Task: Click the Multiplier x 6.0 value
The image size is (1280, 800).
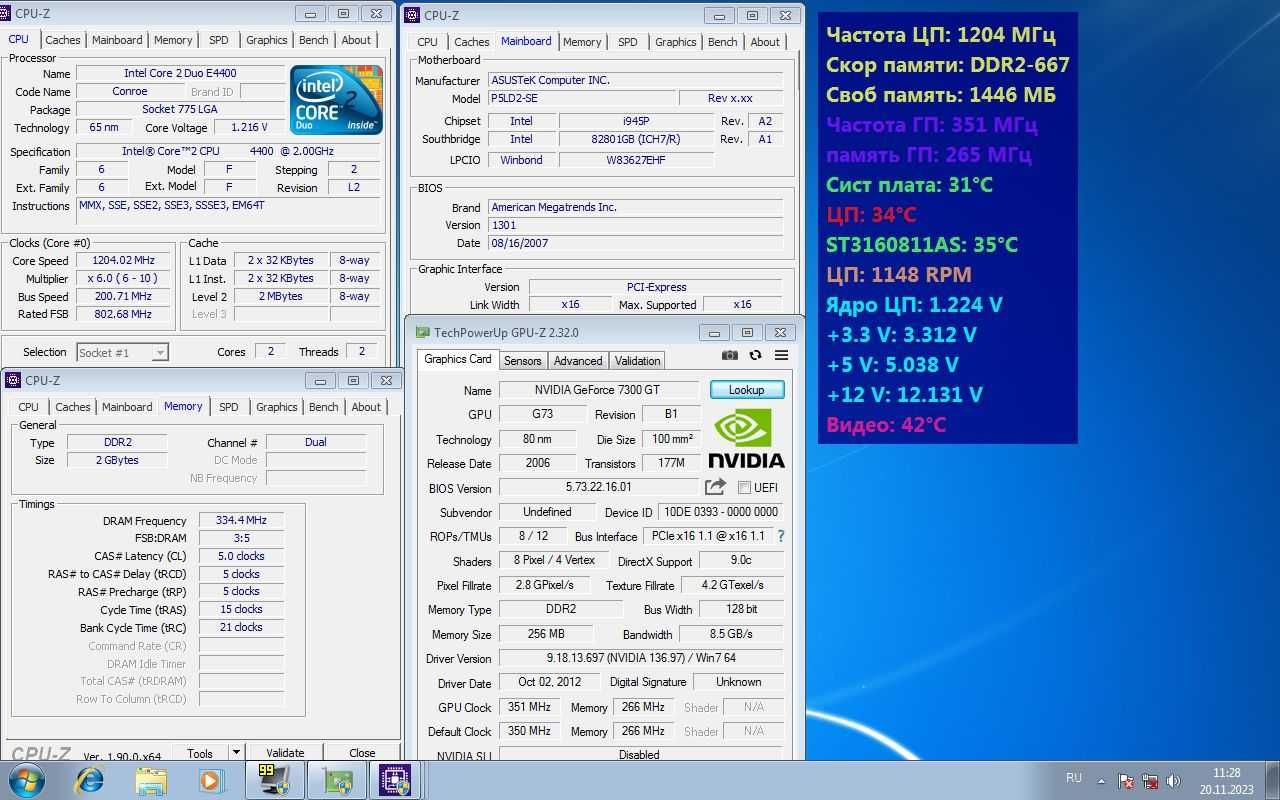Action: click(124, 279)
